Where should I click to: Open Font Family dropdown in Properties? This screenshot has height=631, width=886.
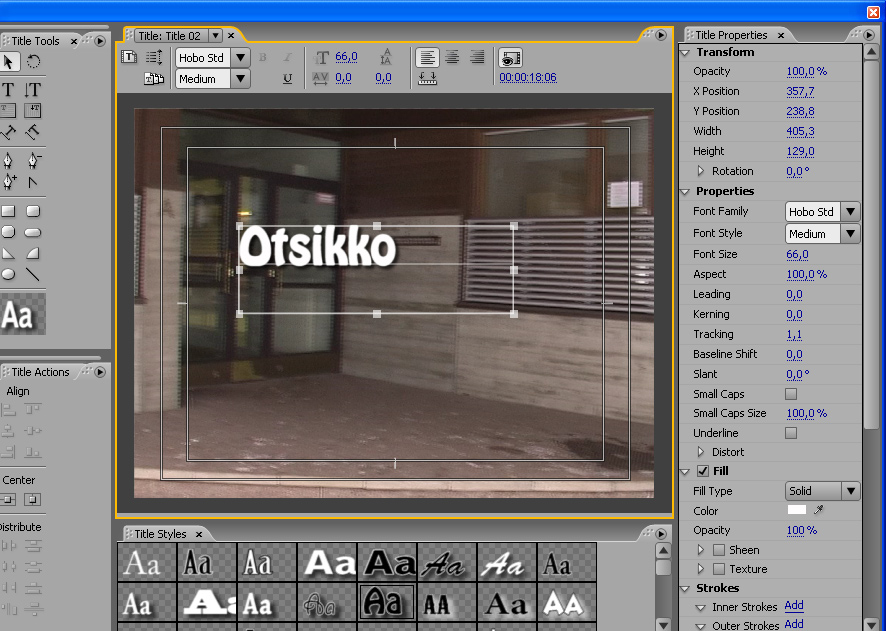pyautogui.click(x=850, y=212)
